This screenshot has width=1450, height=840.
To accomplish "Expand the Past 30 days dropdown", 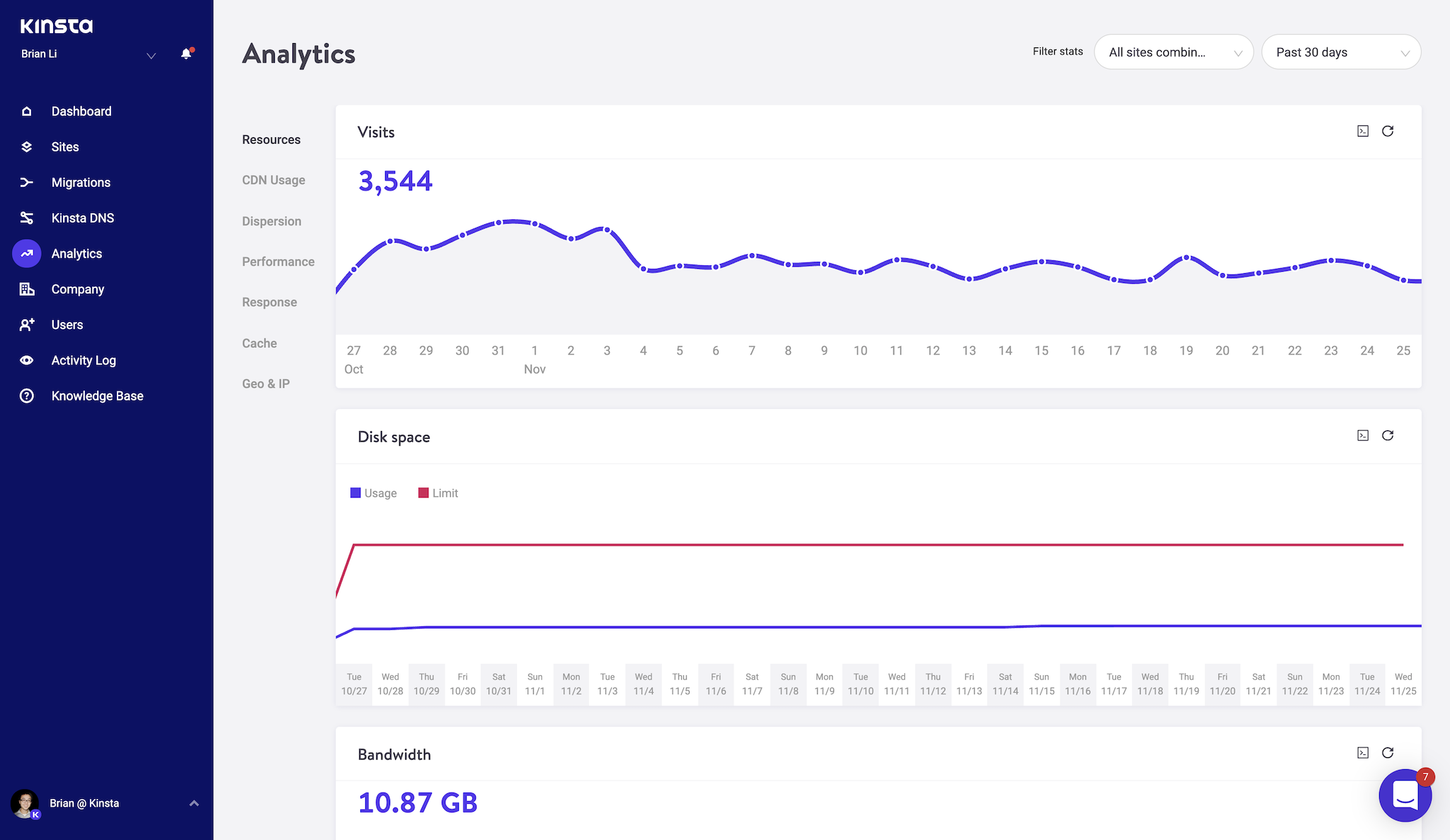I will pos(1340,51).
